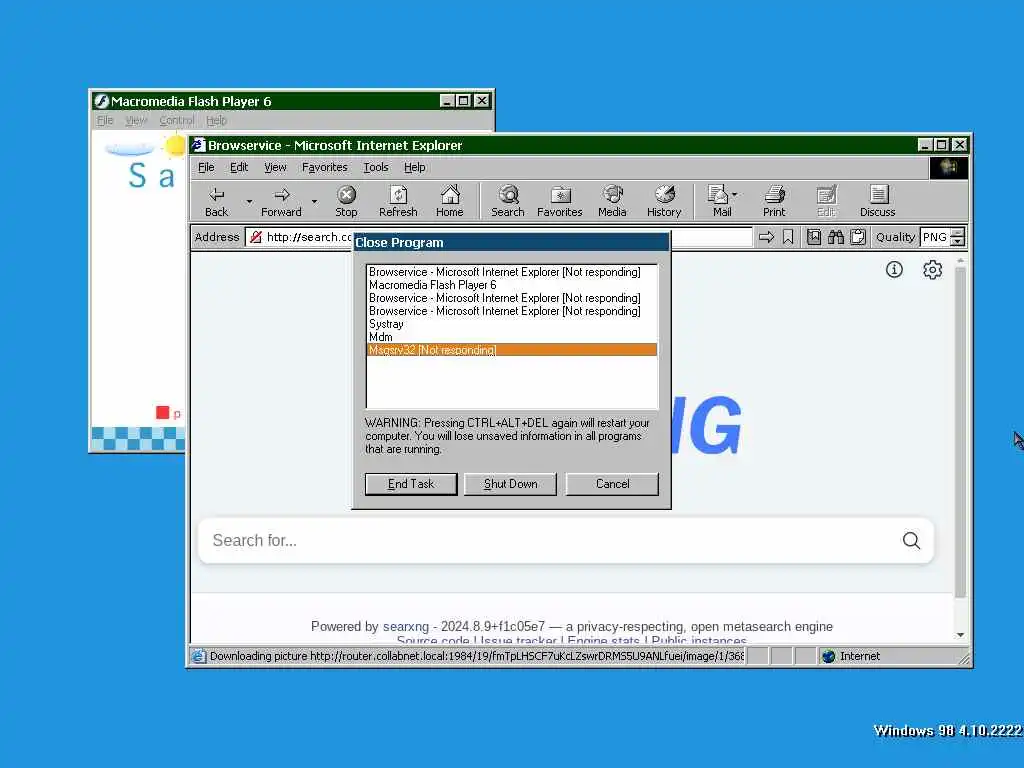Select Mdm in the task list
This screenshot has width=1024, height=768.
pos(512,337)
